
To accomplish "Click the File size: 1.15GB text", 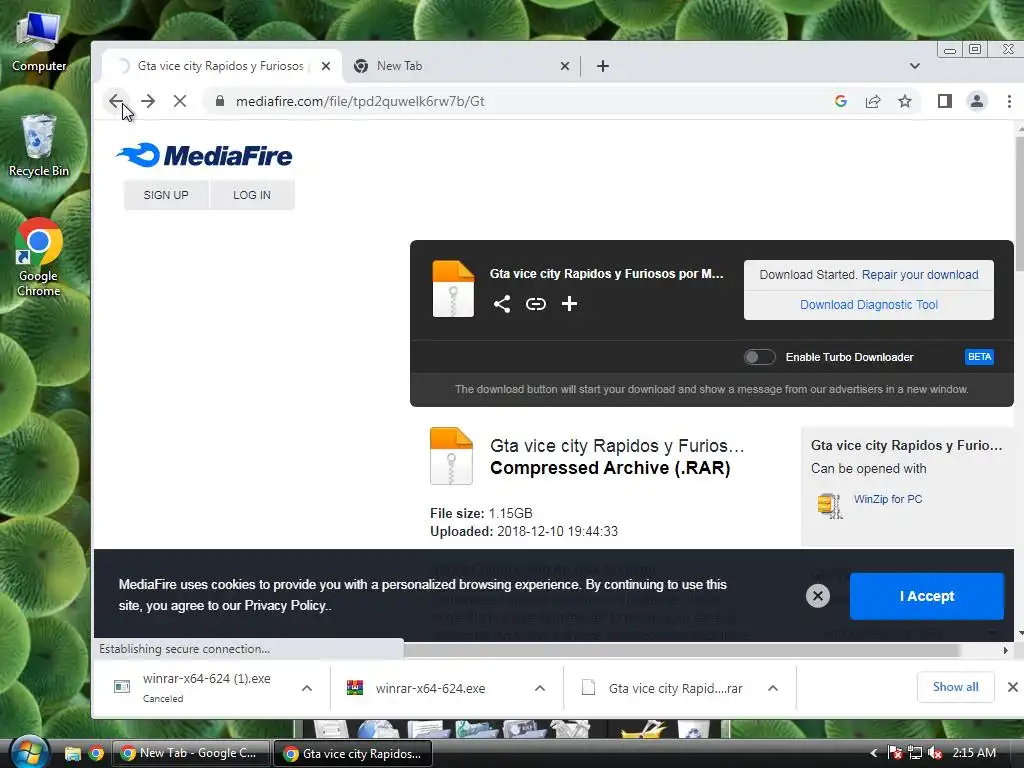I will click(481, 513).
